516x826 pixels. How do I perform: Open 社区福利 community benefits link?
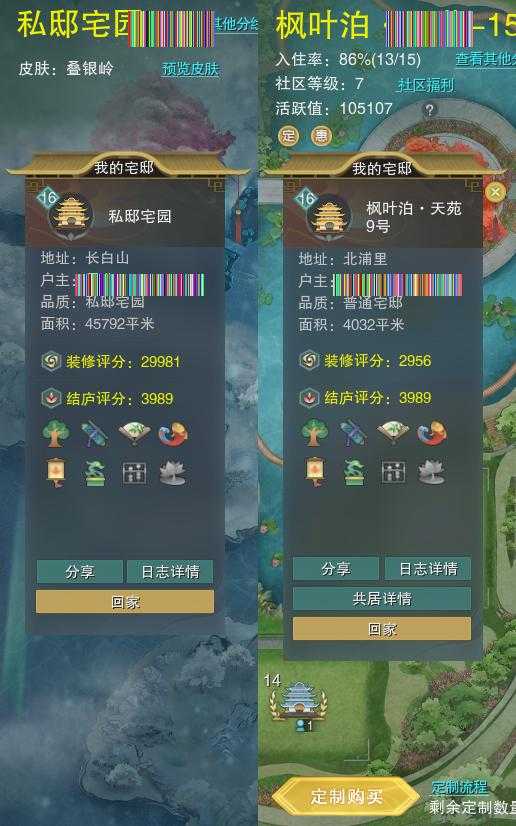click(x=425, y=85)
